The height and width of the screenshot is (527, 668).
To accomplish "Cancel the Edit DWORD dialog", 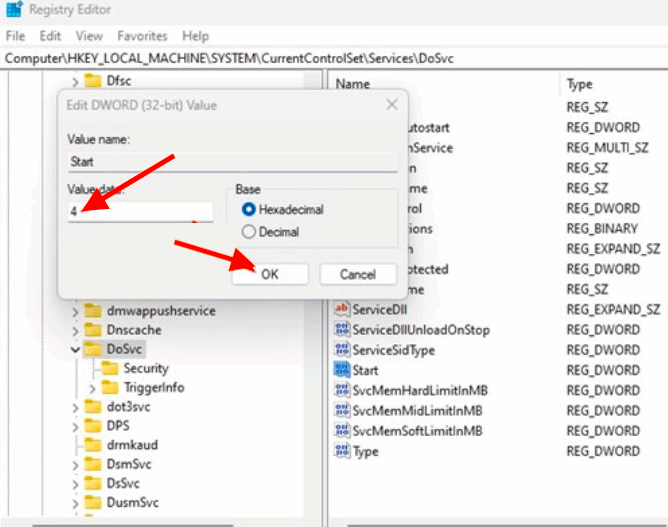I will [357, 274].
